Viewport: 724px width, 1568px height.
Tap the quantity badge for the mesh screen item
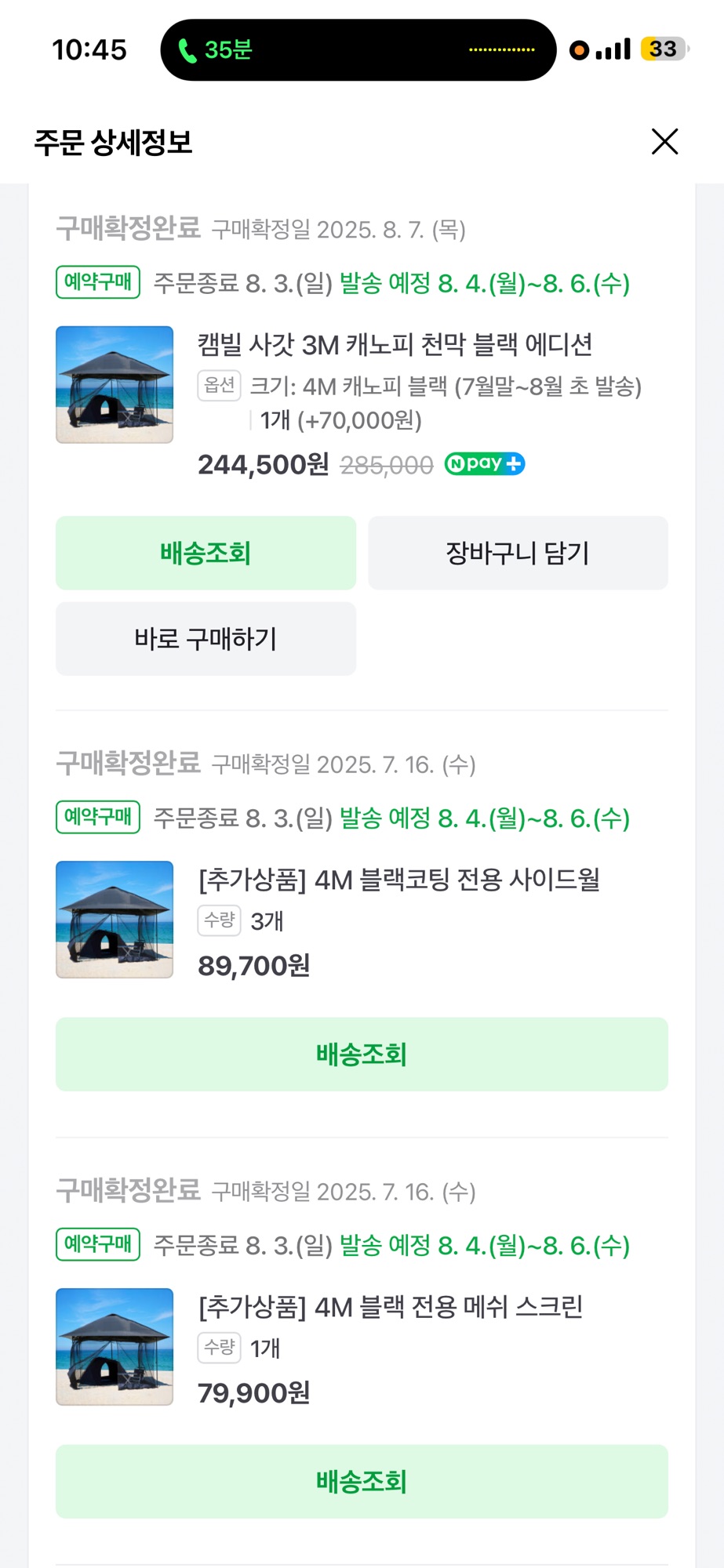pyautogui.click(x=219, y=1347)
